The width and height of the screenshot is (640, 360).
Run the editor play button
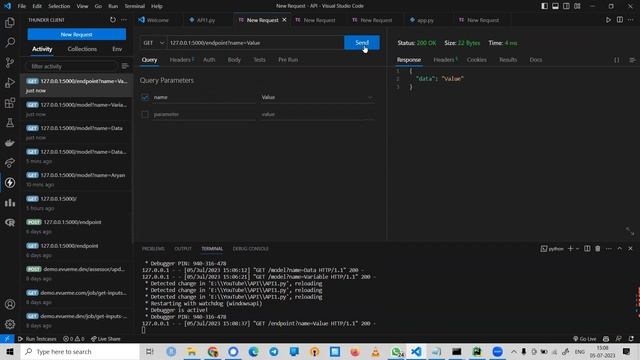pos(608,20)
